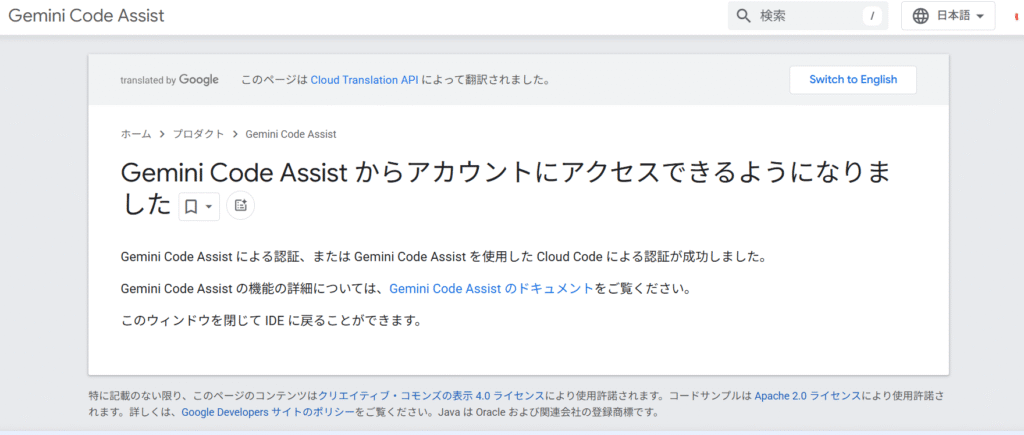Viewport: 1024px width, 435px height.
Task: Open Cloud Translation API link
Action: point(364,80)
